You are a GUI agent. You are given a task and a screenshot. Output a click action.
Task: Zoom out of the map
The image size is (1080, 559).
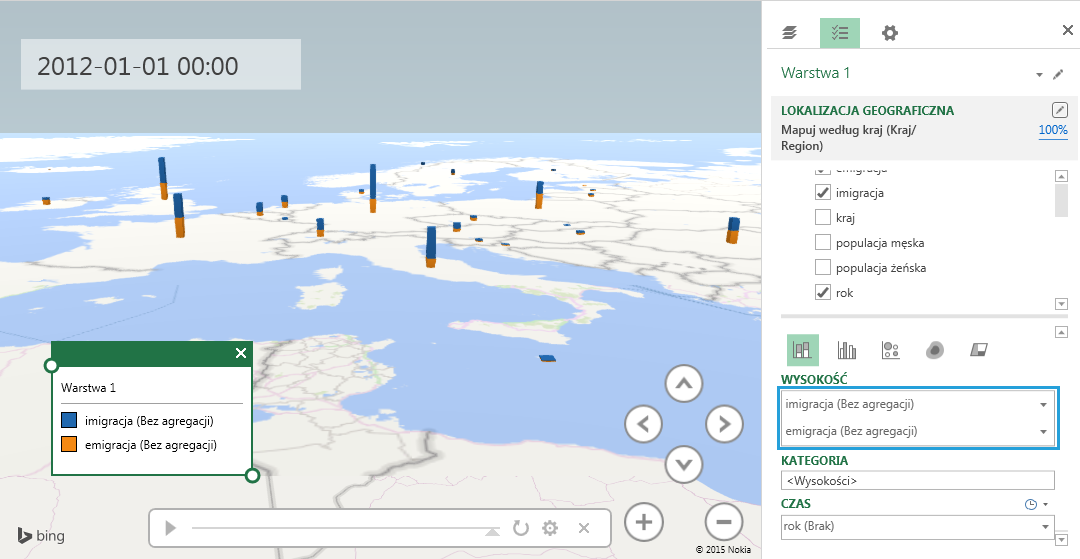tap(724, 521)
